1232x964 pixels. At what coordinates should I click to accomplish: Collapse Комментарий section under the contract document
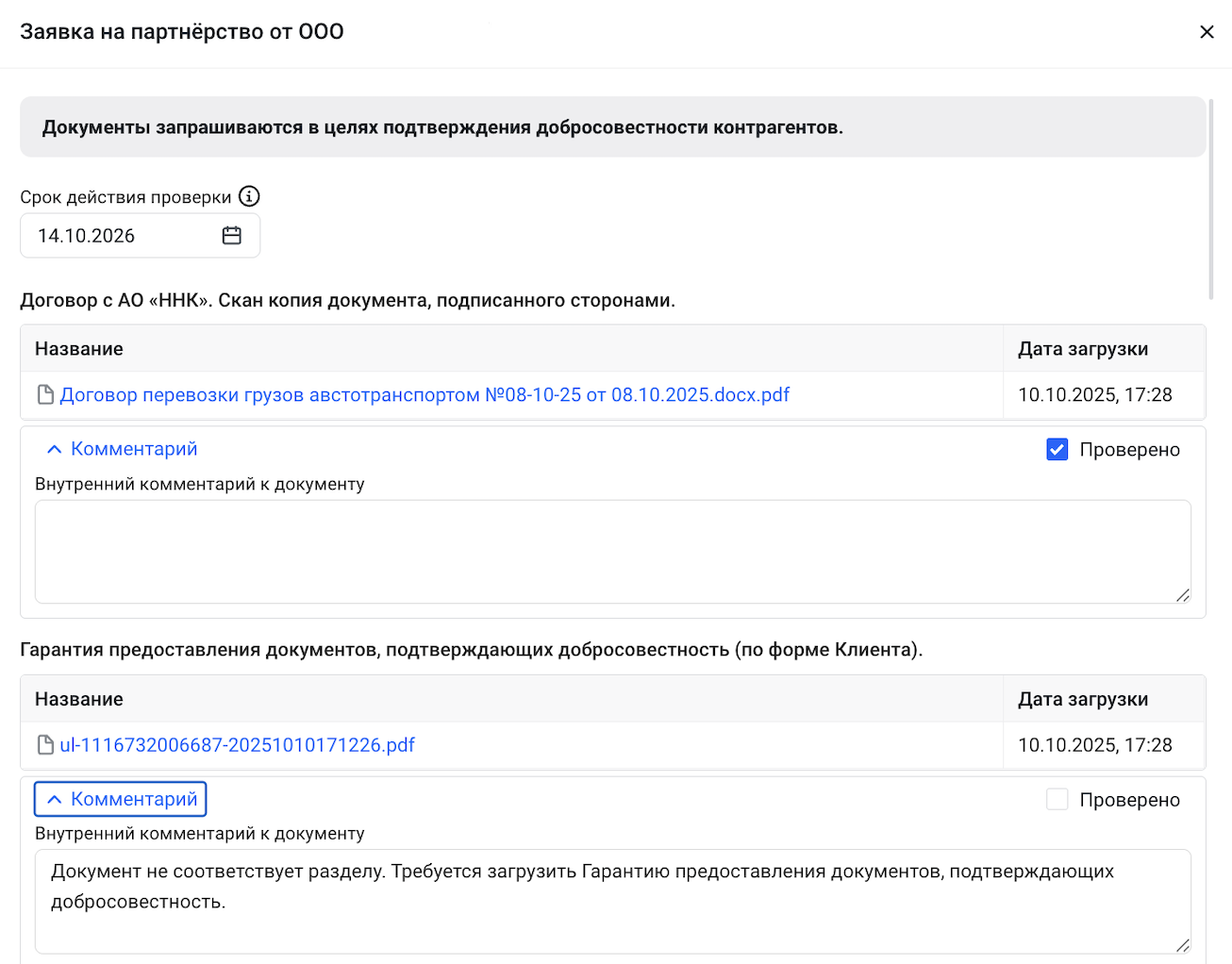[123, 449]
